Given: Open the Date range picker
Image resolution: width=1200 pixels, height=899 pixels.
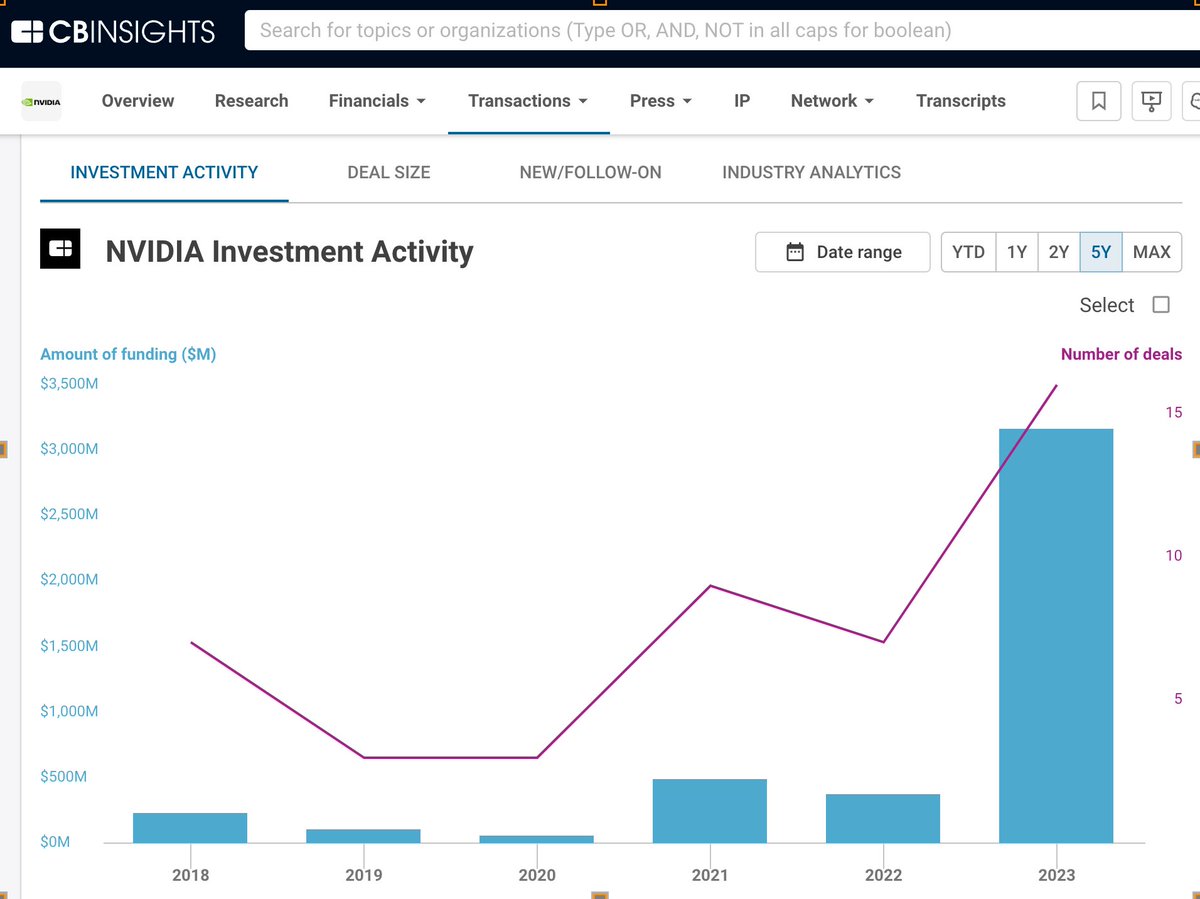Looking at the screenshot, I should (843, 252).
